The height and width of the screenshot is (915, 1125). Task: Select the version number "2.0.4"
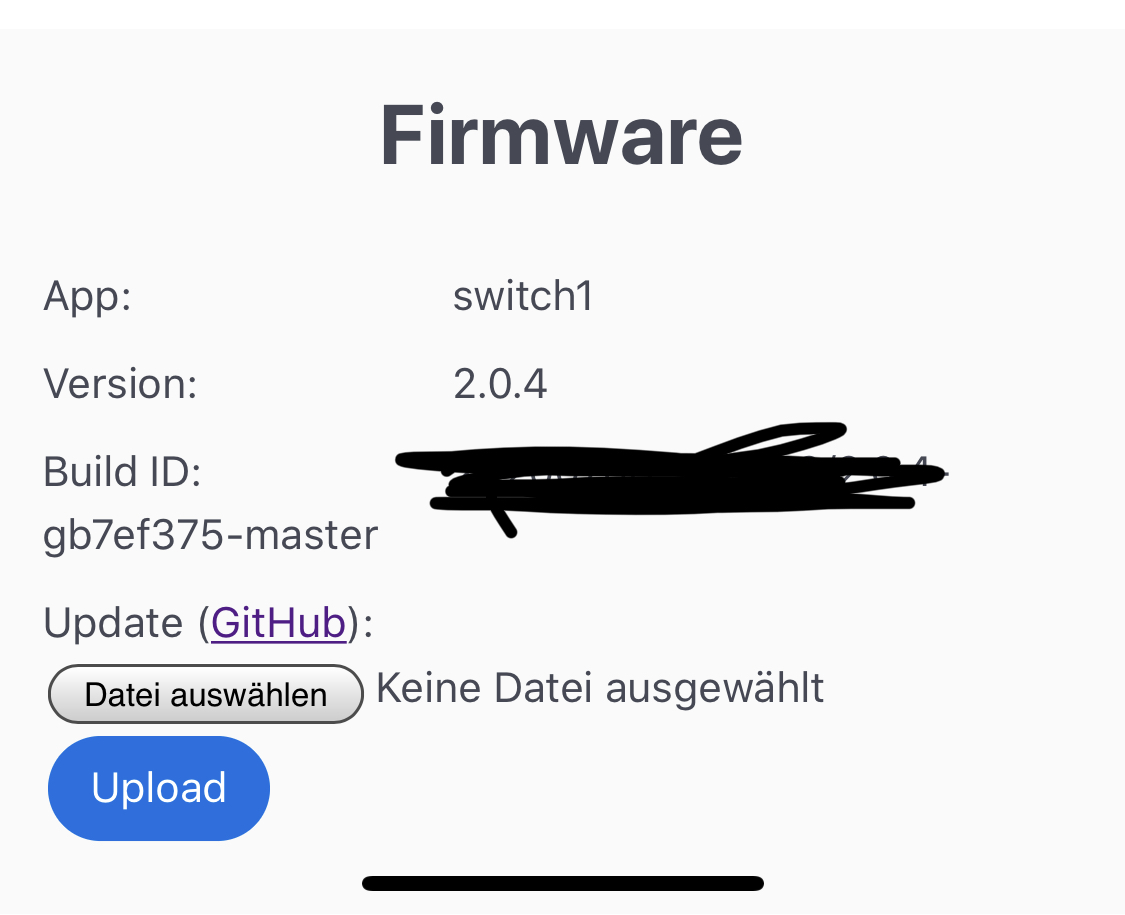pos(500,384)
